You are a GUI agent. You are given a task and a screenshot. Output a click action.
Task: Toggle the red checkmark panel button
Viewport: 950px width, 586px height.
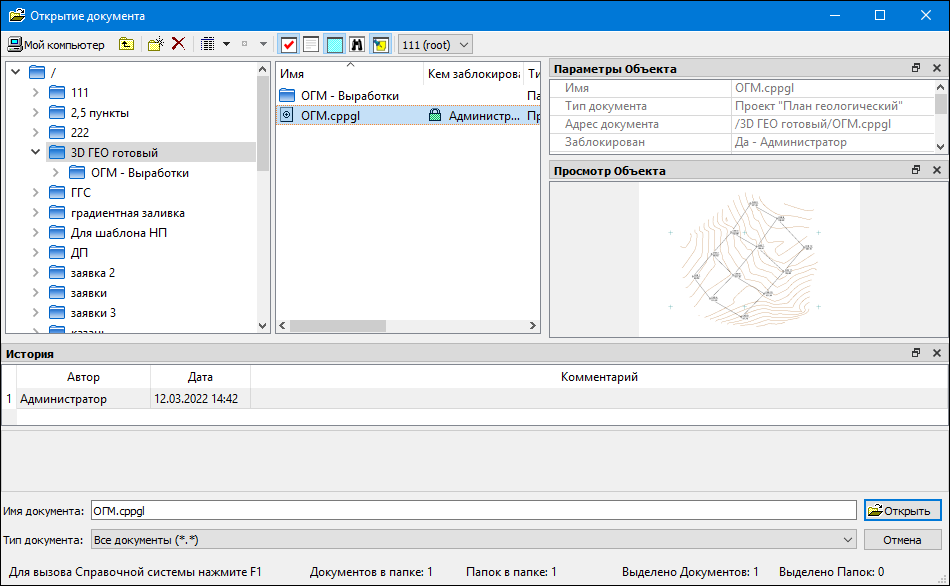289,44
